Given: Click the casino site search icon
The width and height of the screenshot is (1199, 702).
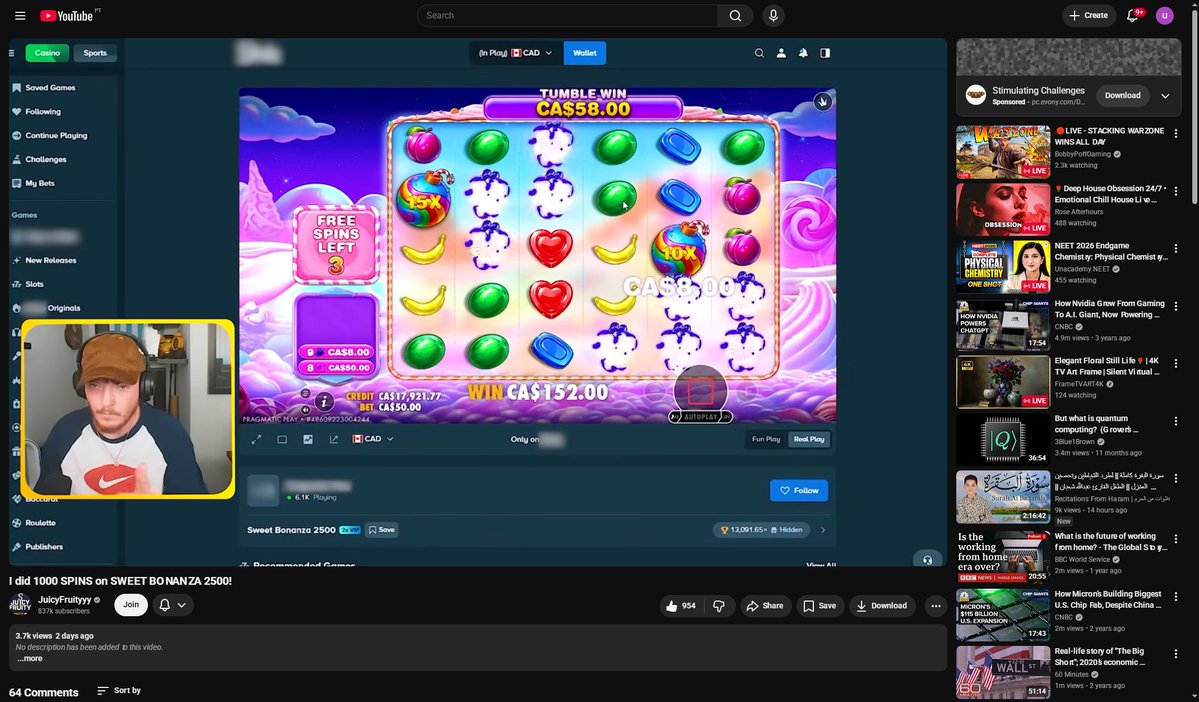Looking at the screenshot, I should click(759, 53).
